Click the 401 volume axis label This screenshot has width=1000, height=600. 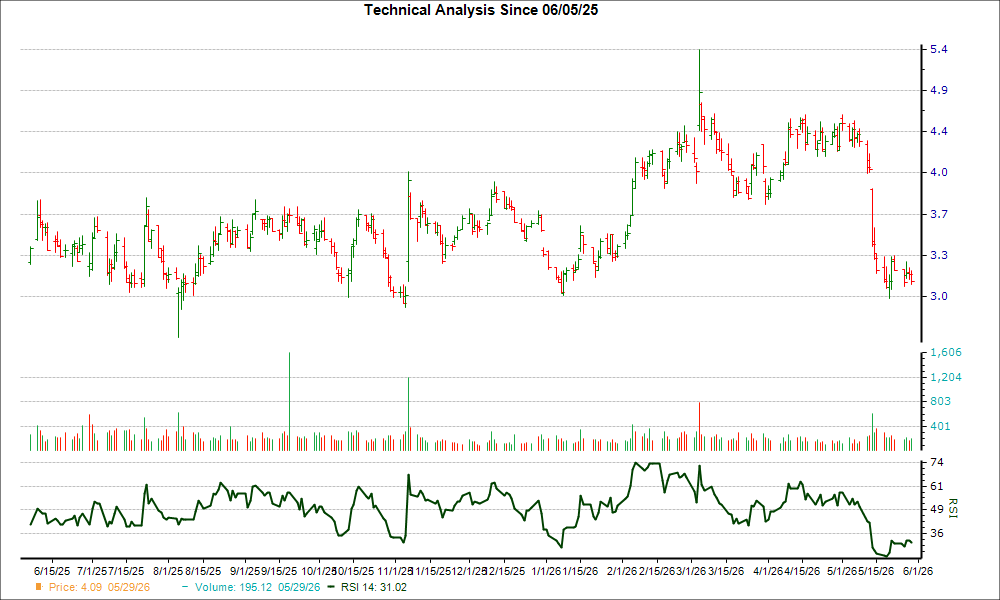[x=940, y=426]
